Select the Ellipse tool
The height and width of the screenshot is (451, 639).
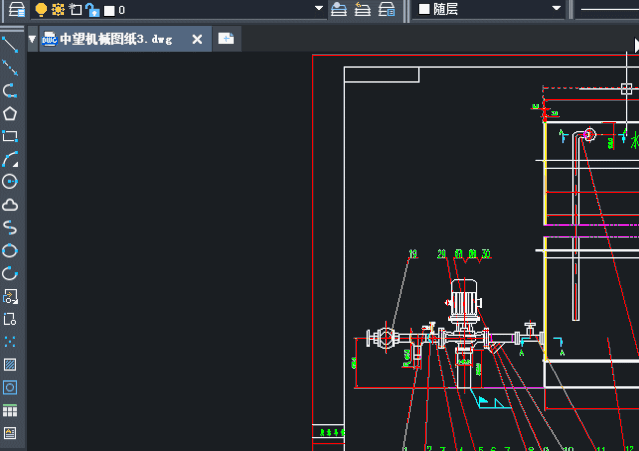click(10, 250)
